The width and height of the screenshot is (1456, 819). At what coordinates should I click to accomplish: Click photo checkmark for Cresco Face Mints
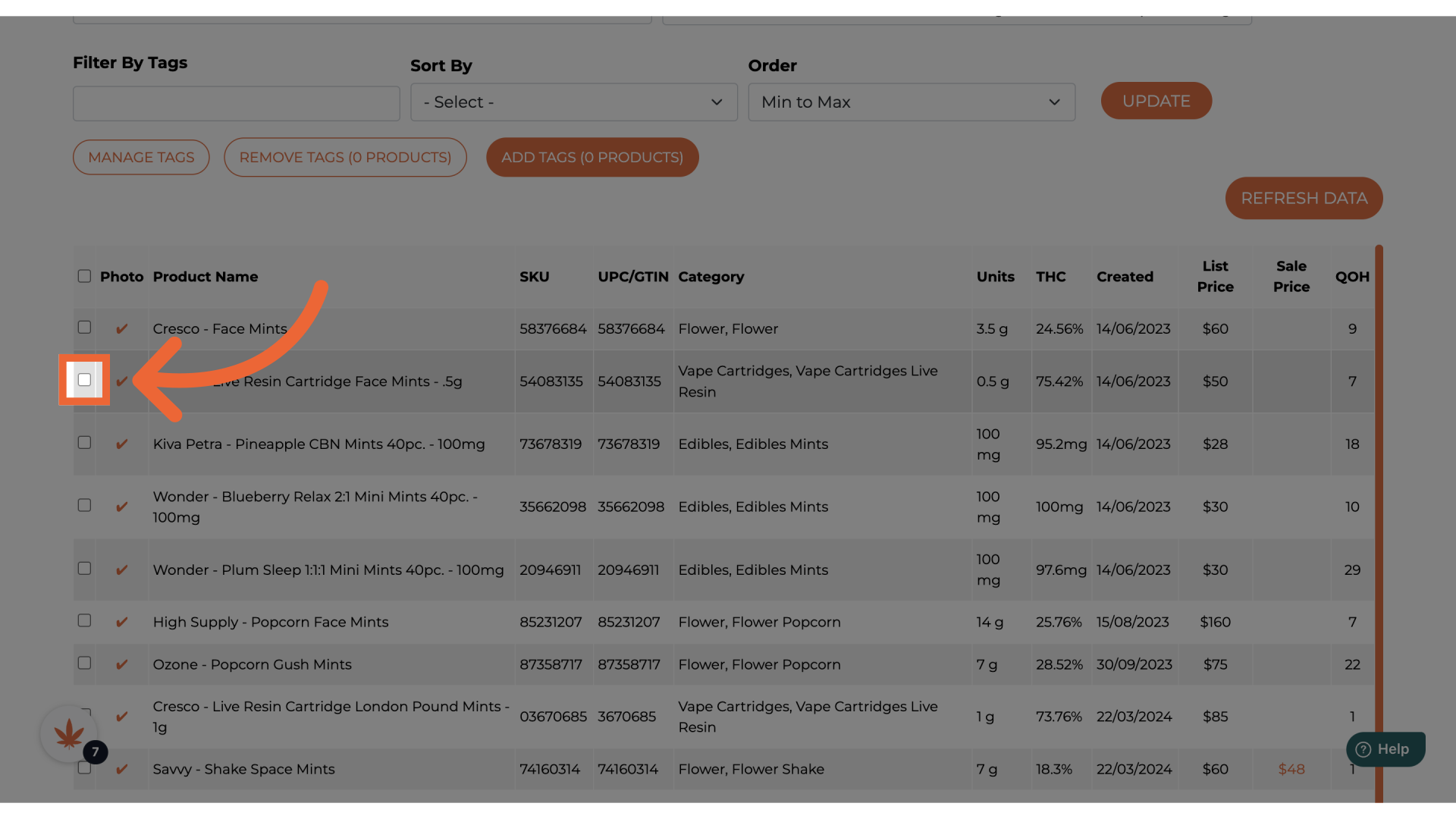(121, 329)
